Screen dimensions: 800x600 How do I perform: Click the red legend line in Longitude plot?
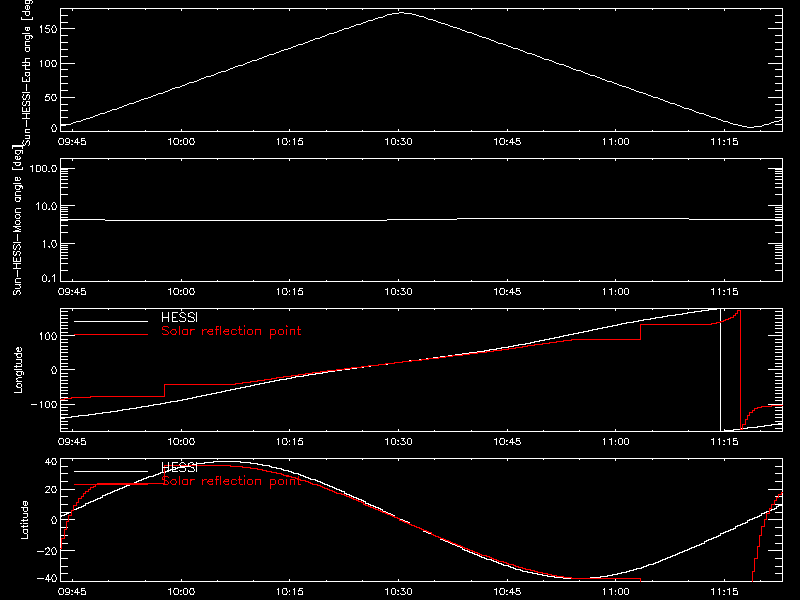point(111,335)
